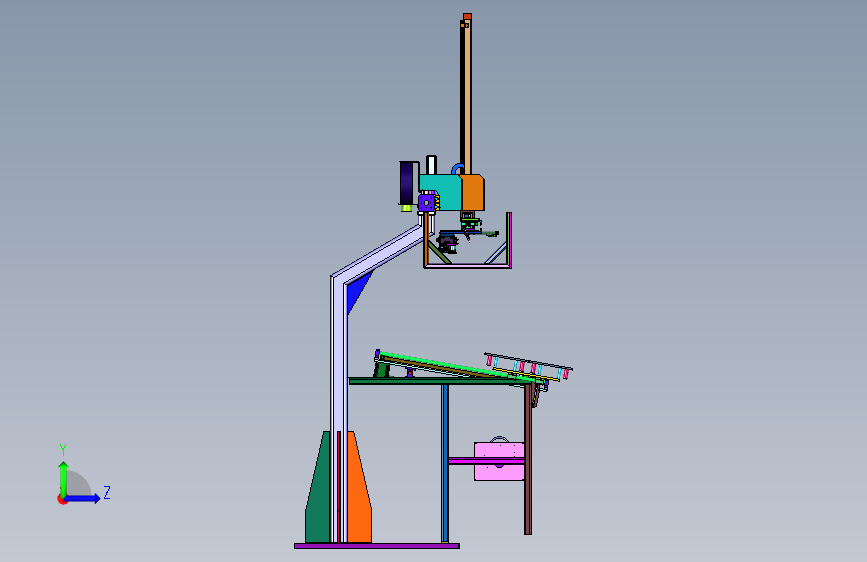Click the green Y axis arrow on the triad
The height and width of the screenshot is (562, 867).
(x=64, y=478)
